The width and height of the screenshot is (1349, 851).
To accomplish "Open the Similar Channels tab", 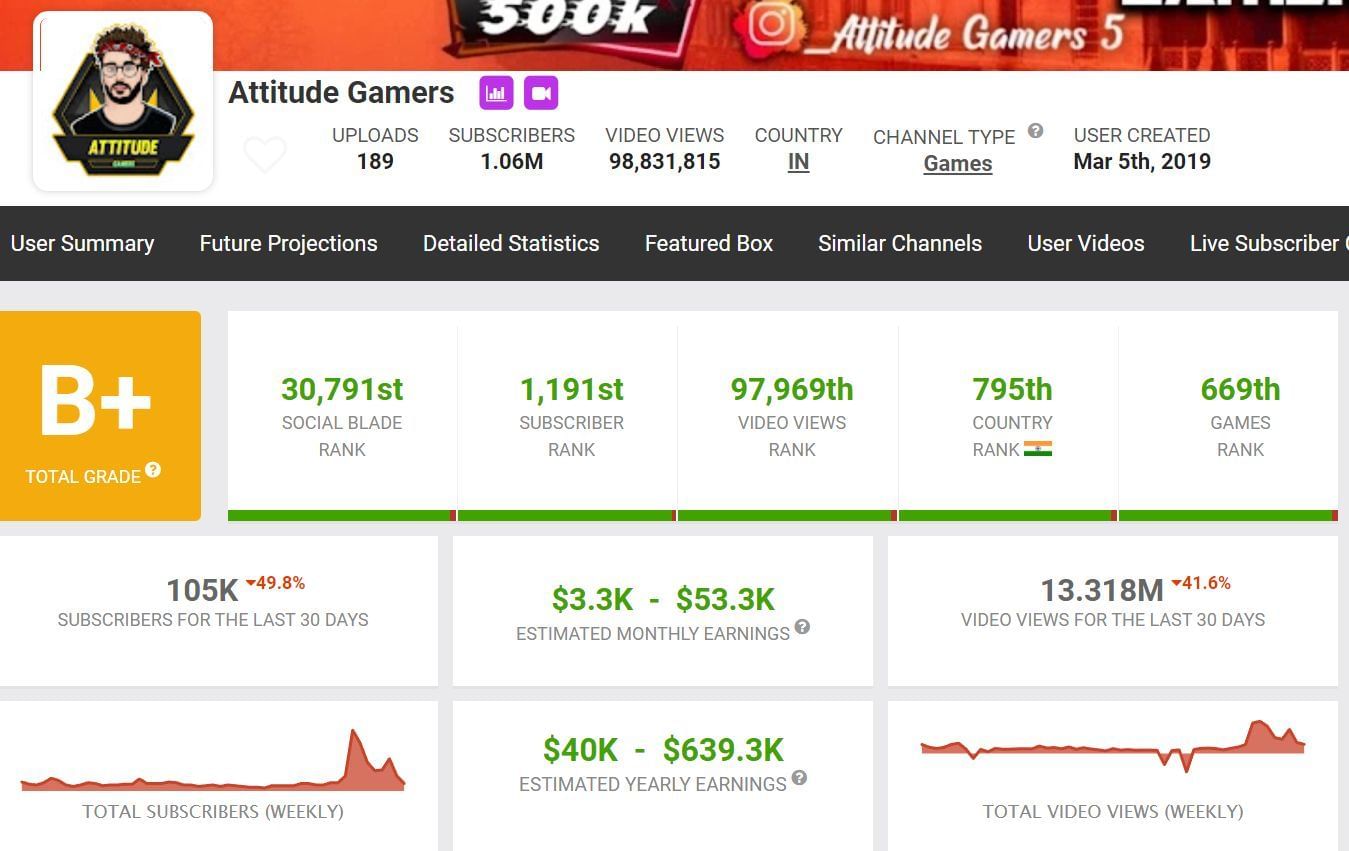I will pyautogui.click(x=900, y=243).
